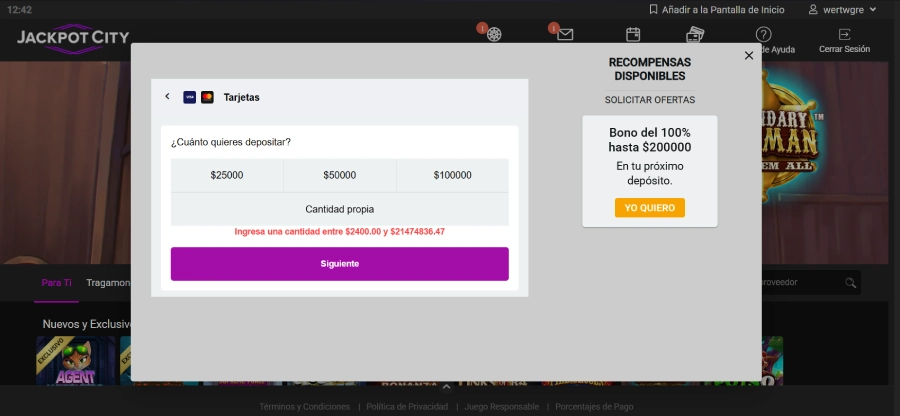Image resolution: width=900 pixels, height=416 pixels.
Task: Click the YO QUIERO bonus button
Action: click(x=650, y=208)
